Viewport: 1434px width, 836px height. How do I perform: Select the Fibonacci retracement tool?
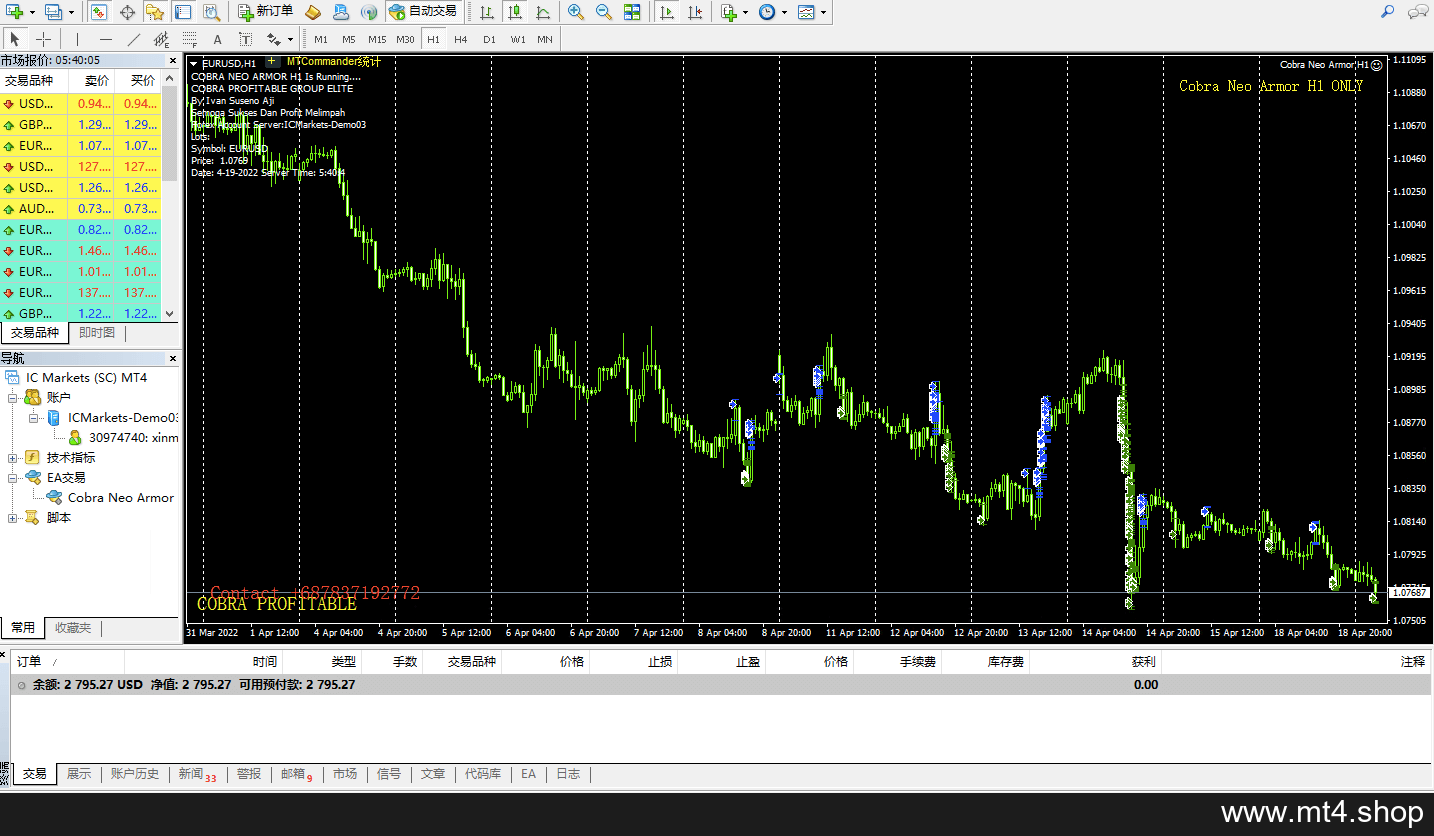(x=189, y=39)
